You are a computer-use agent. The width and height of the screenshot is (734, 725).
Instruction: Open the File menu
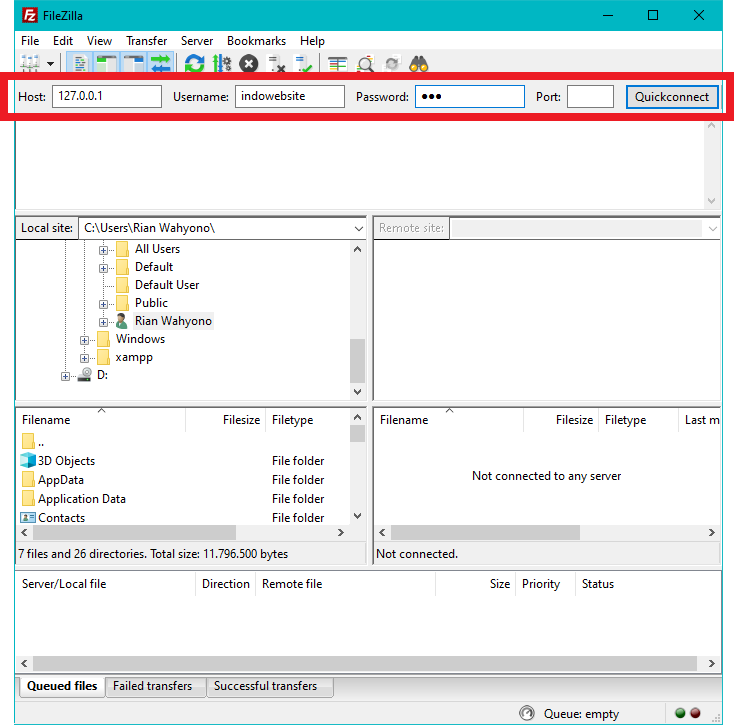[x=30, y=41]
